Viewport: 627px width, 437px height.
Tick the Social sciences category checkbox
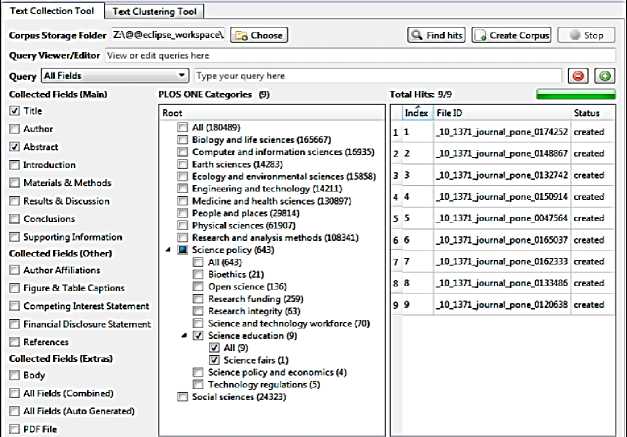pos(181,396)
